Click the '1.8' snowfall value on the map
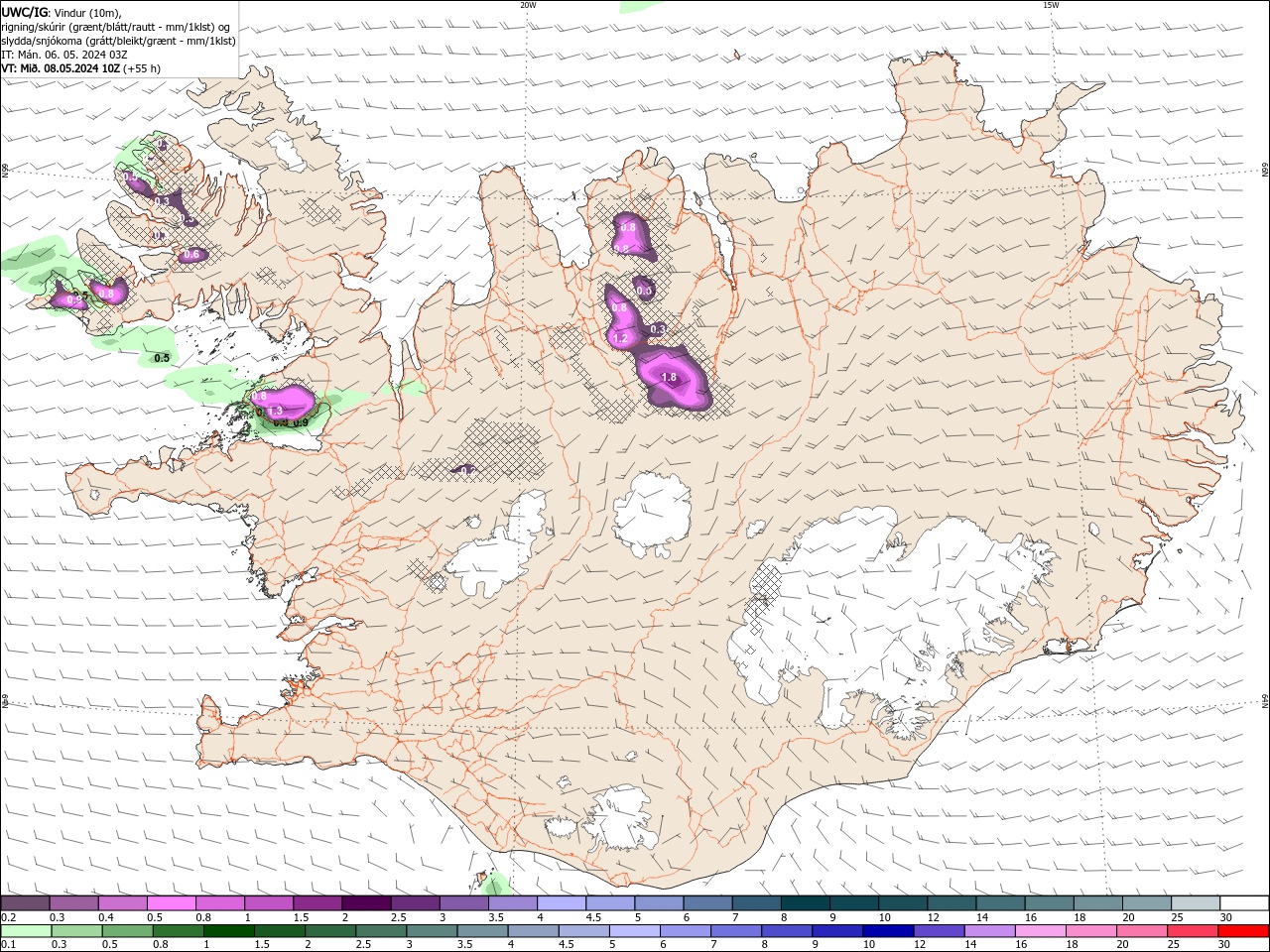The width and height of the screenshot is (1270, 952). [x=669, y=378]
